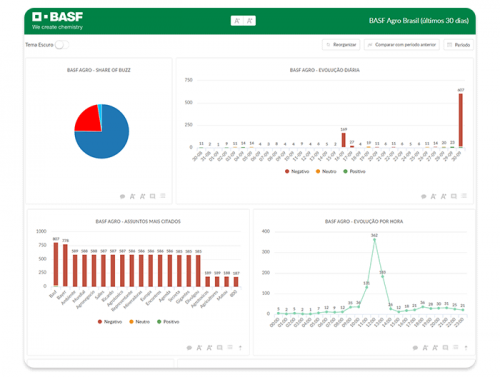The image size is (500, 377).
Task: Click the BASF logo in the header
Action: 57,21
